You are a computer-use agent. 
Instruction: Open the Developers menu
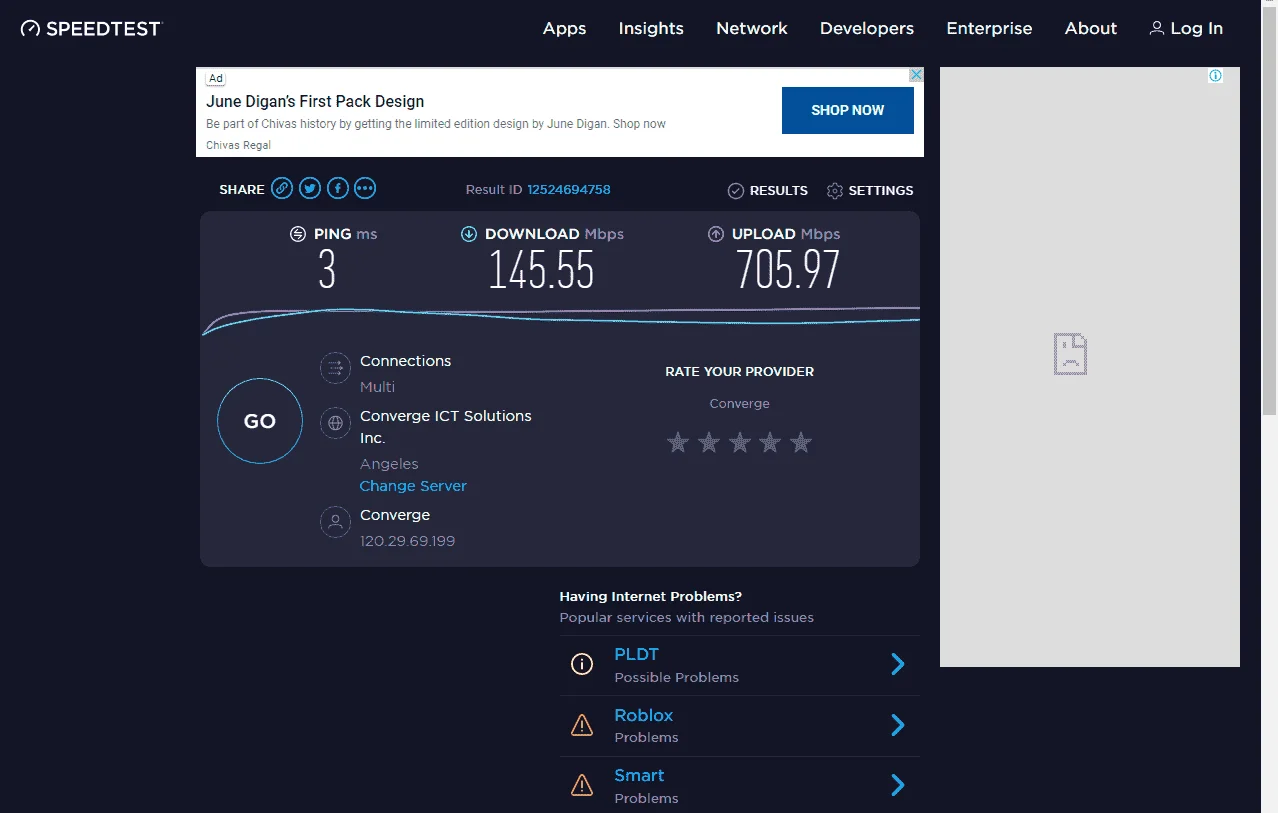click(x=867, y=28)
